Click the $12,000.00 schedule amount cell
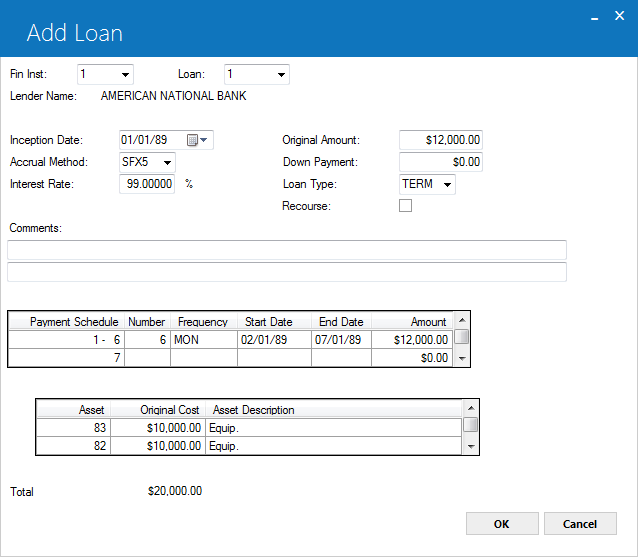Image resolution: width=638 pixels, height=557 pixels. pos(412,340)
